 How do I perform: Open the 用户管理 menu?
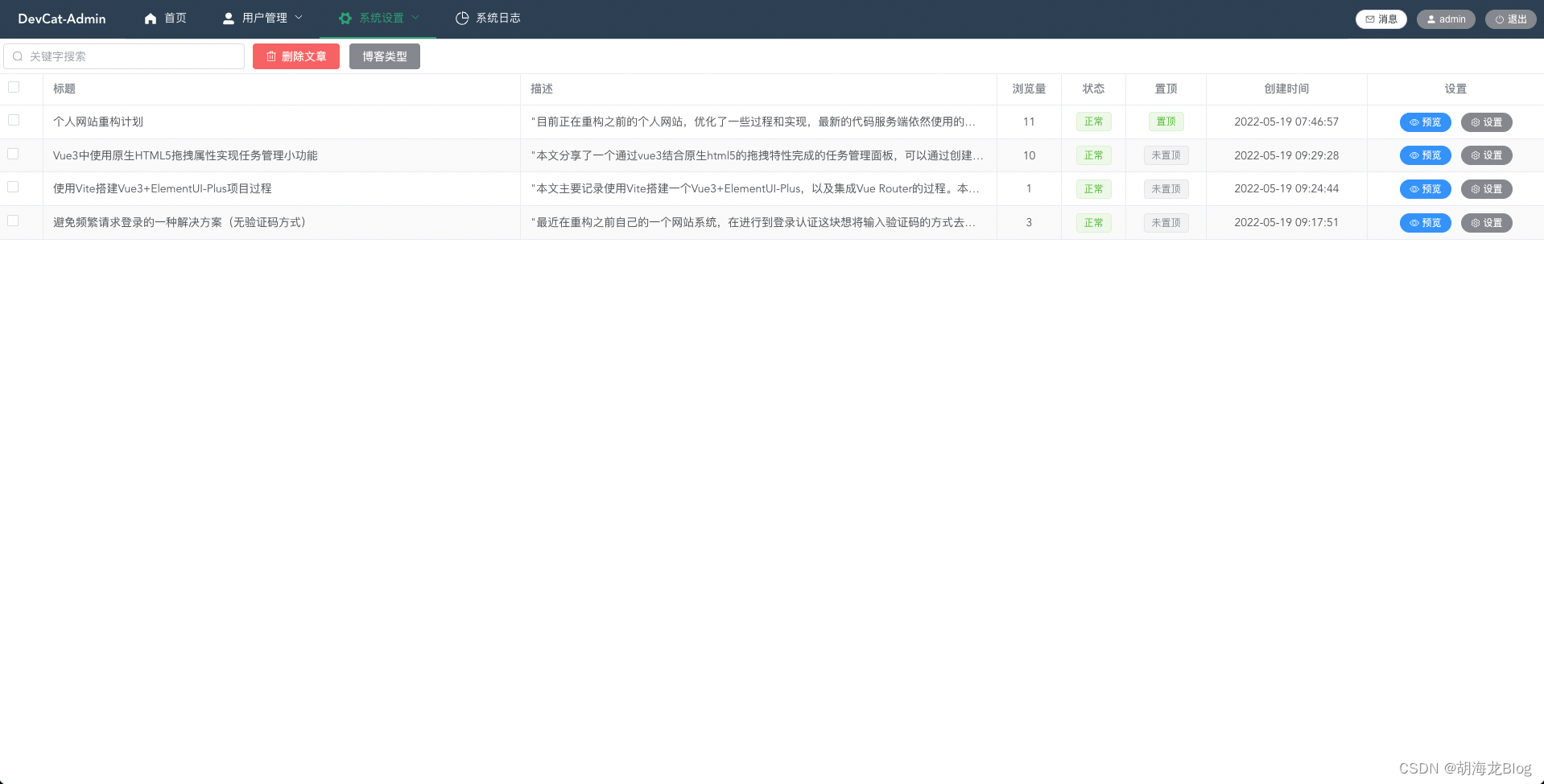point(263,19)
